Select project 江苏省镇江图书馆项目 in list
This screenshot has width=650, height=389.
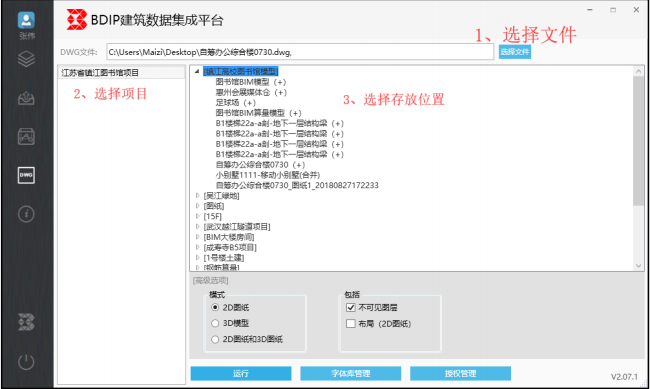[x=121, y=73]
